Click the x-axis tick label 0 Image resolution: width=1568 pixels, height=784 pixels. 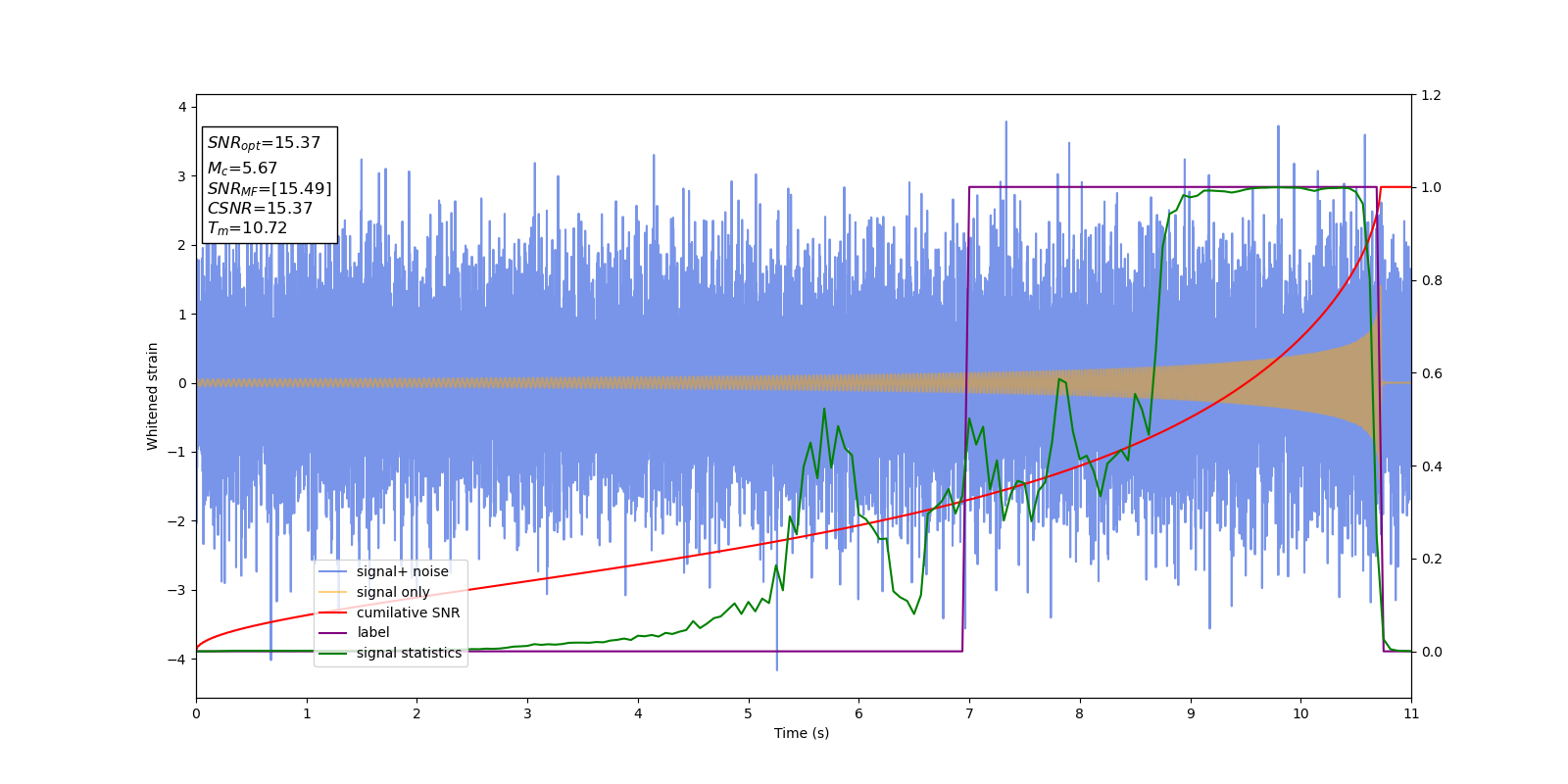pyautogui.click(x=196, y=713)
